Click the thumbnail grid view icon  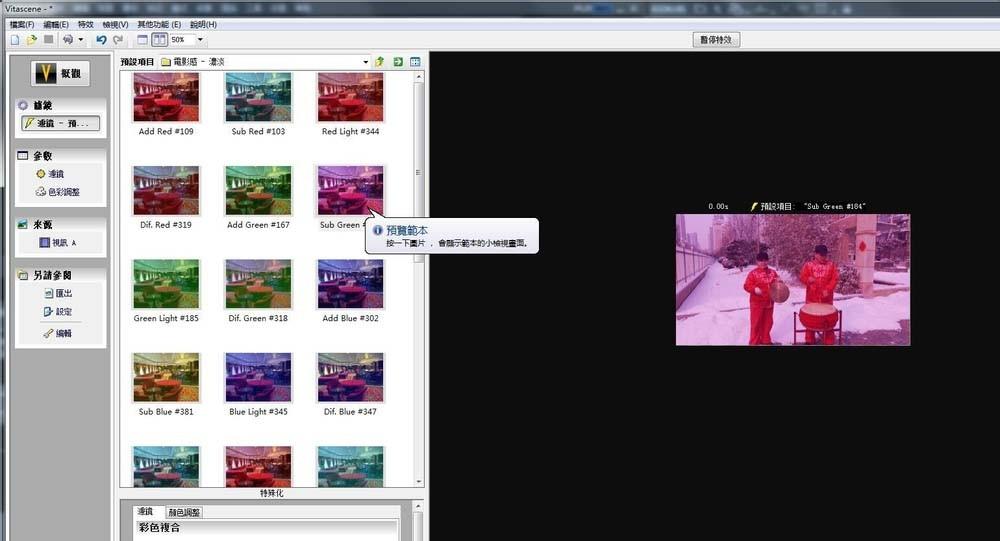(415, 62)
